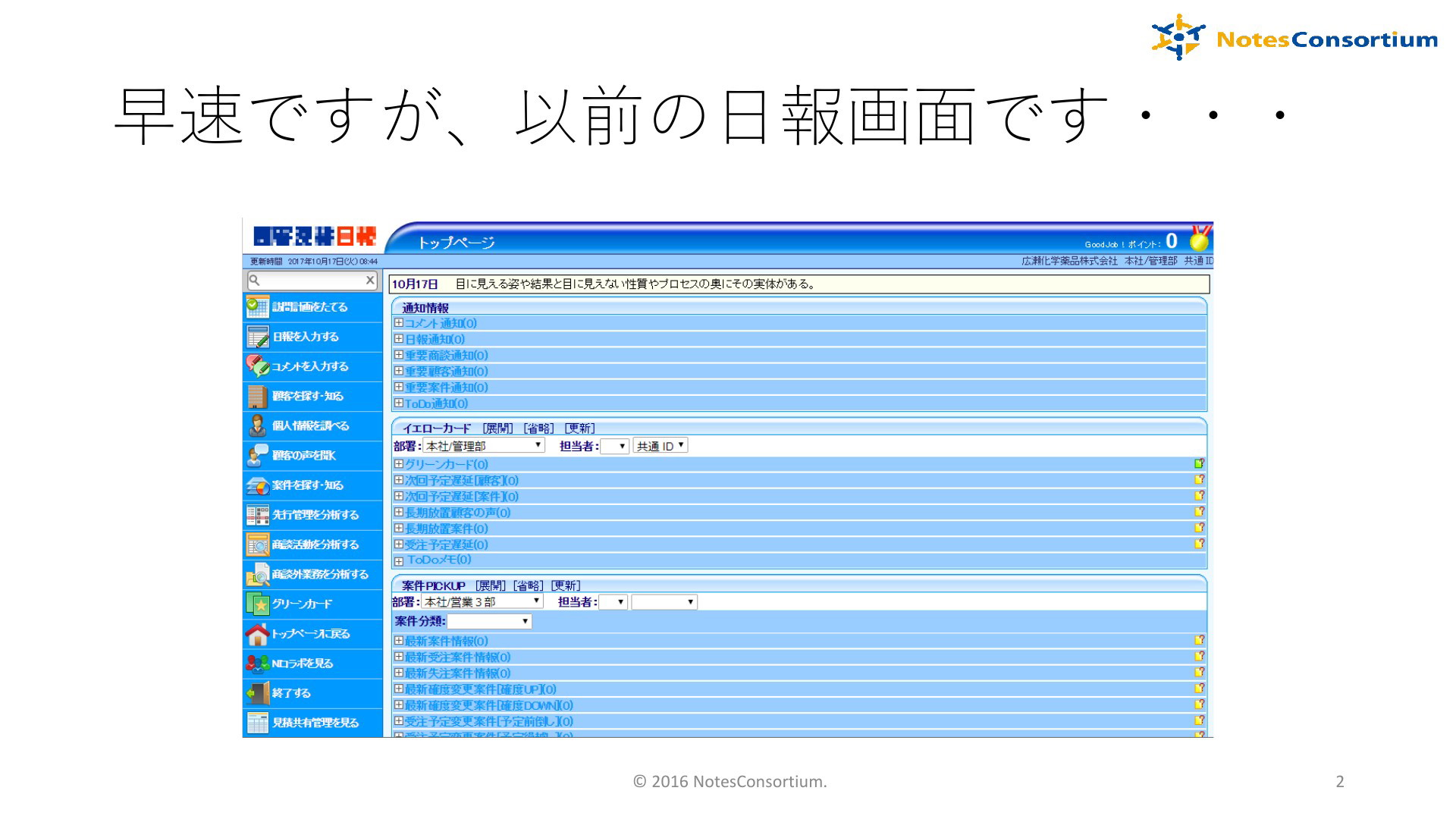Click help icon on 受注予定遅延 row
Viewport: 1456px width, 819px height.
pyautogui.click(x=1199, y=543)
